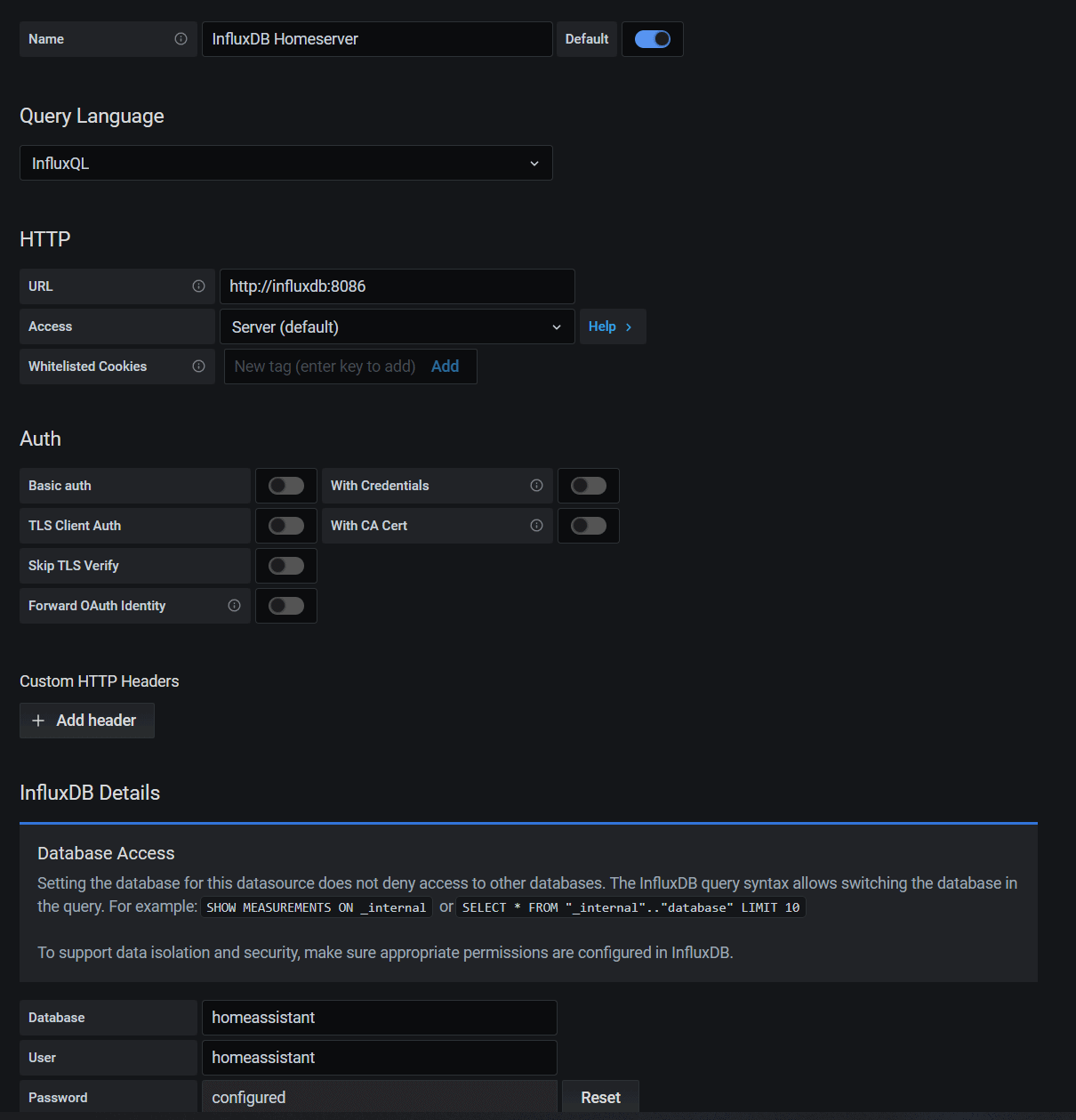Screen dimensions: 1076x1120
Task: Click the Database name input field
Action: [380, 1017]
